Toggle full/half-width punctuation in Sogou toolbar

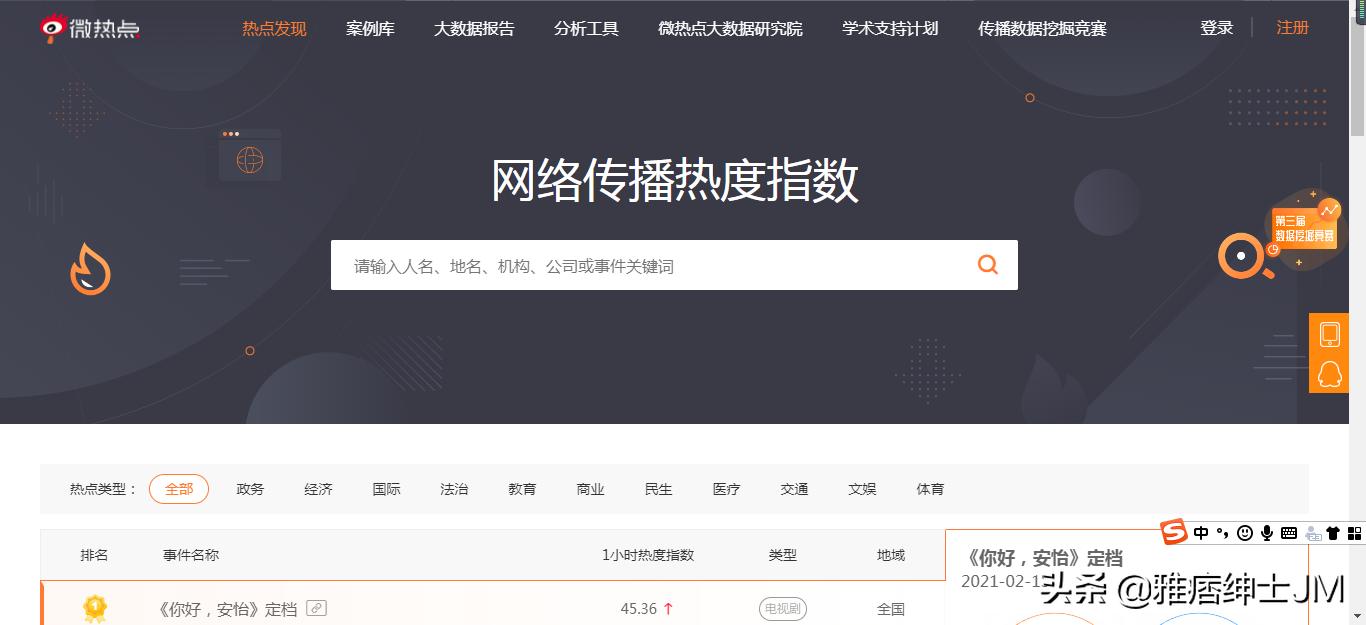point(1222,533)
